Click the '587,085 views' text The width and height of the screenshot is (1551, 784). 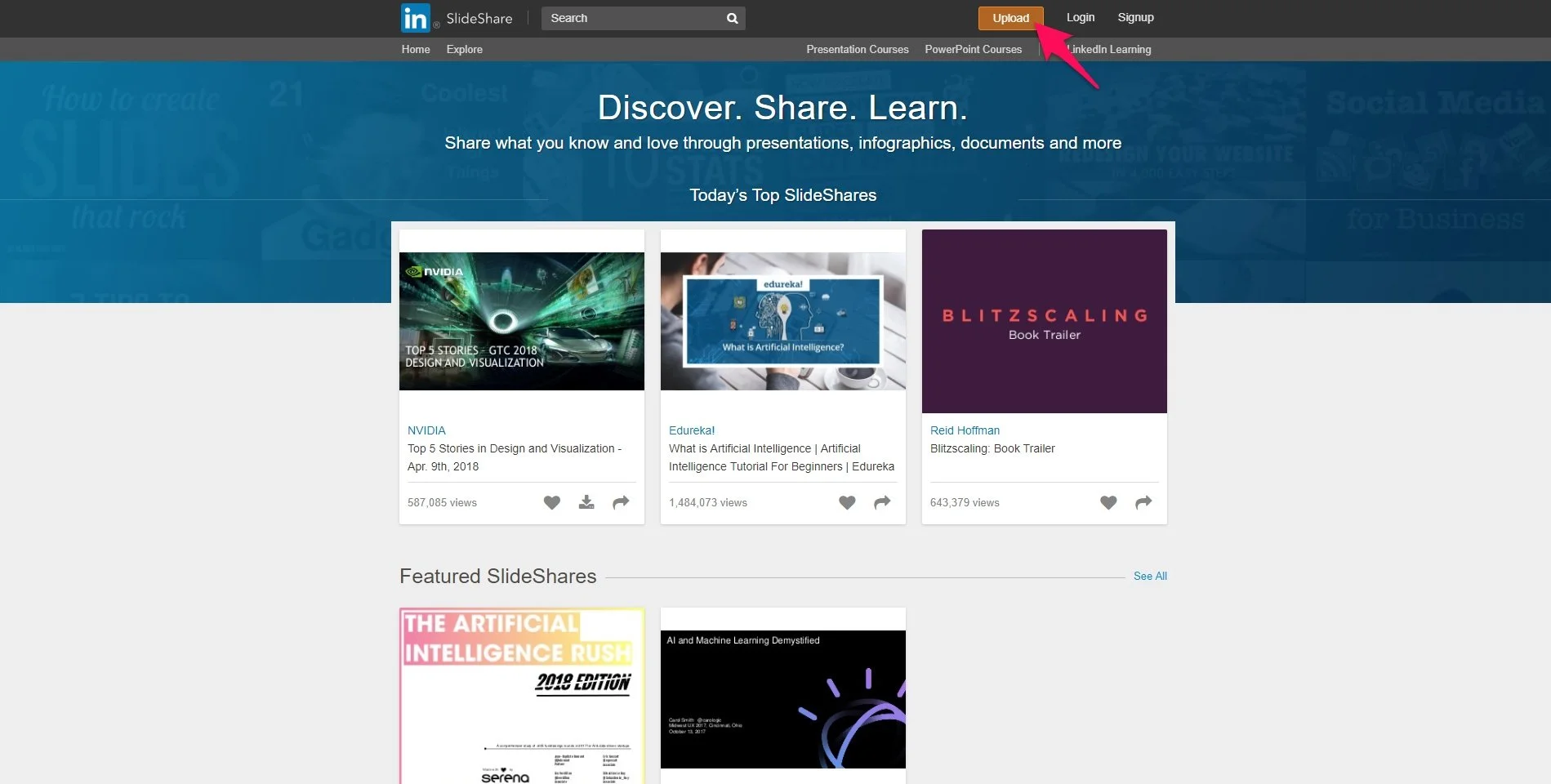442,502
